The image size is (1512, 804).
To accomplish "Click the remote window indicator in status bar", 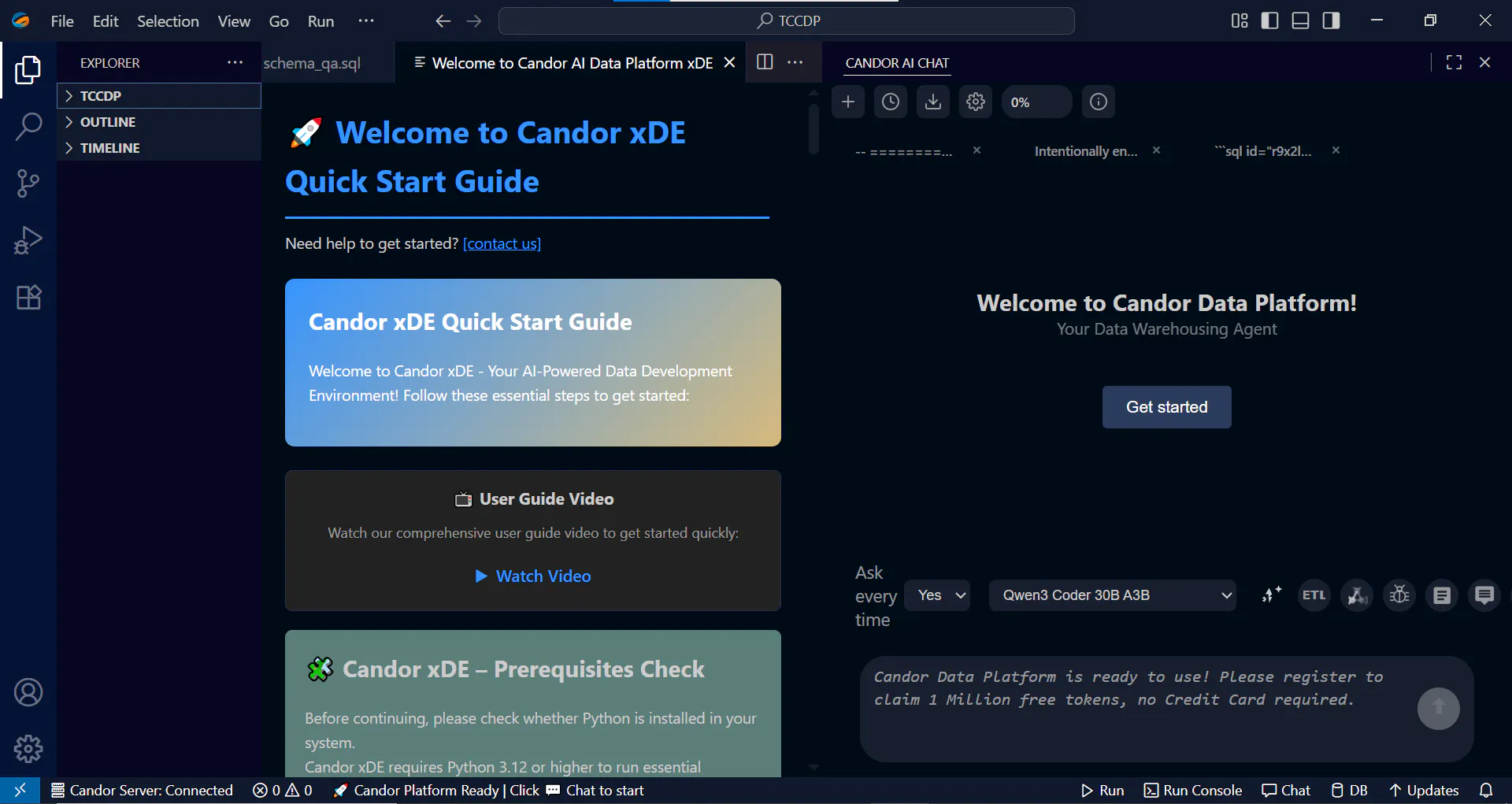I will pos(20,791).
